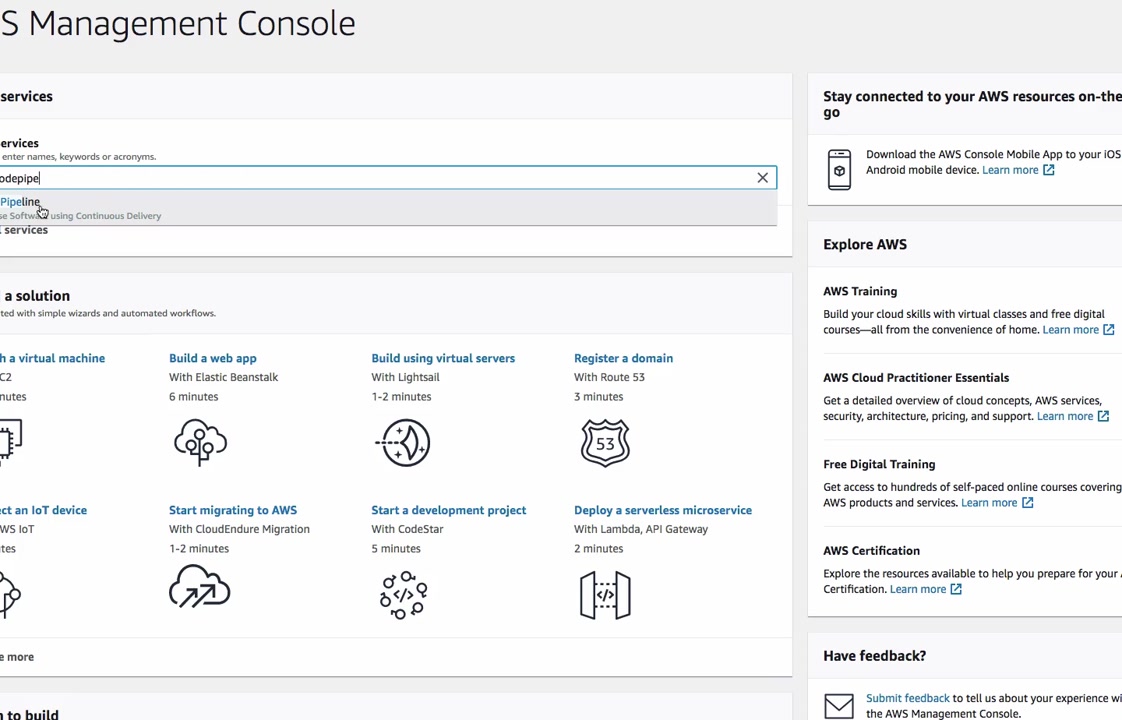Viewport: 1122px width, 720px height.
Task: Click Deploy a serverless microservice link
Action: 662,510
